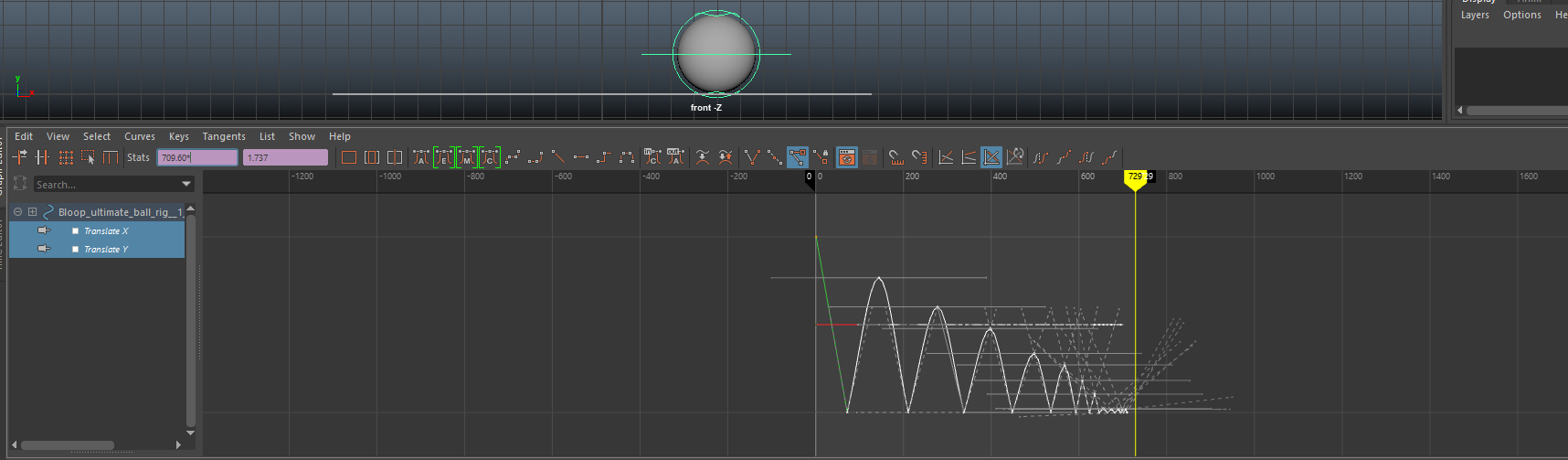
Task: Apply Flat tangents
Action: [580, 157]
